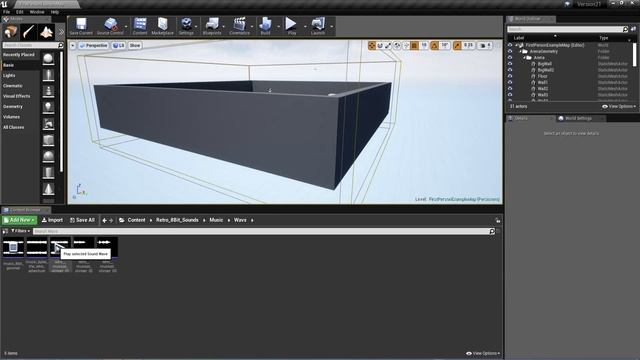The image size is (640, 360).
Task: Toggle scale snapping in viewport toolbar
Action: coord(457,46)
